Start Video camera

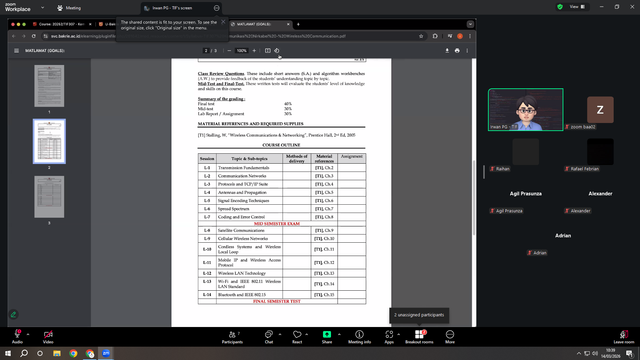pyautogui.click(x=48, y=337)
